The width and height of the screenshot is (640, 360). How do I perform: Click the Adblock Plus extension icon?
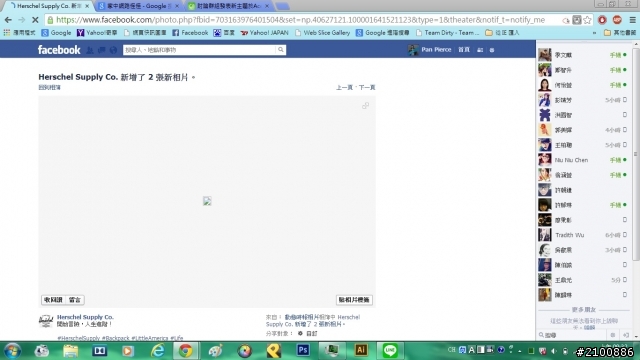(617, 20)
